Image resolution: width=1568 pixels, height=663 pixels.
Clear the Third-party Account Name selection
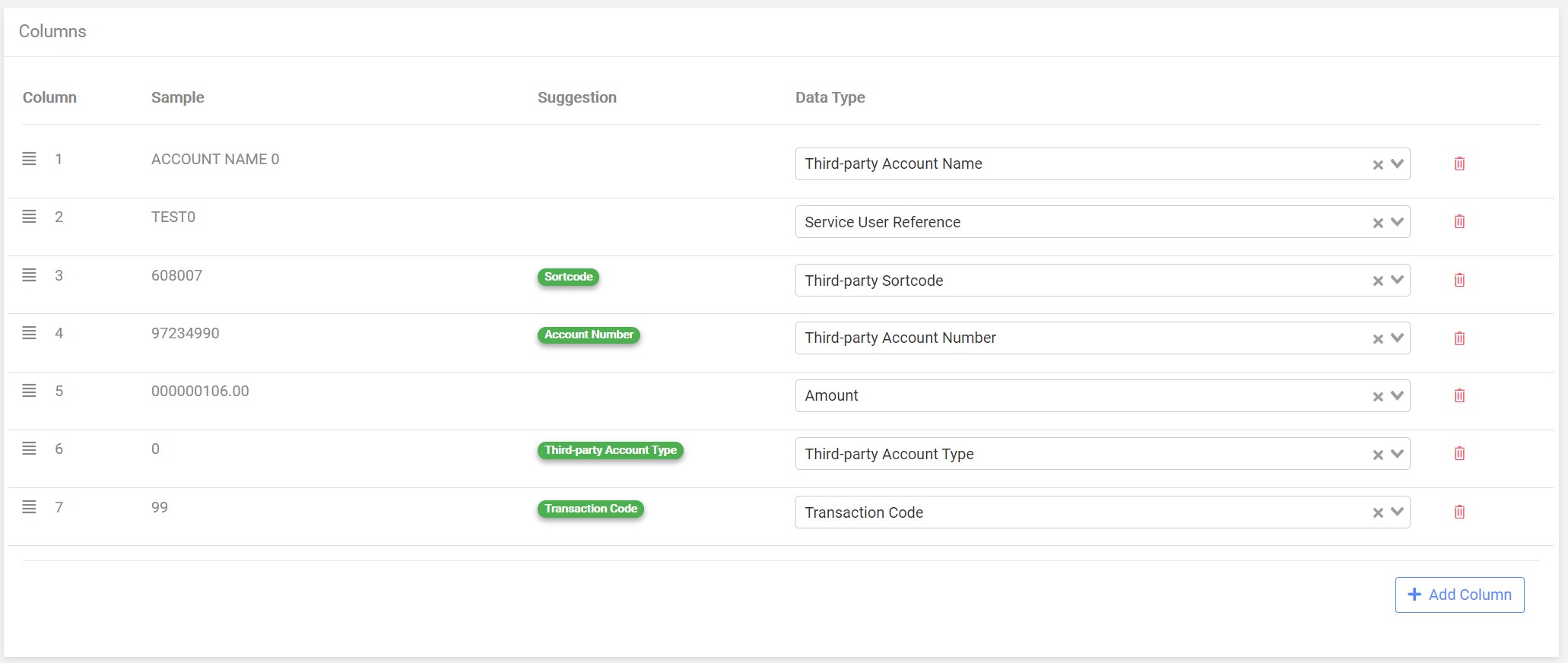1377,165
